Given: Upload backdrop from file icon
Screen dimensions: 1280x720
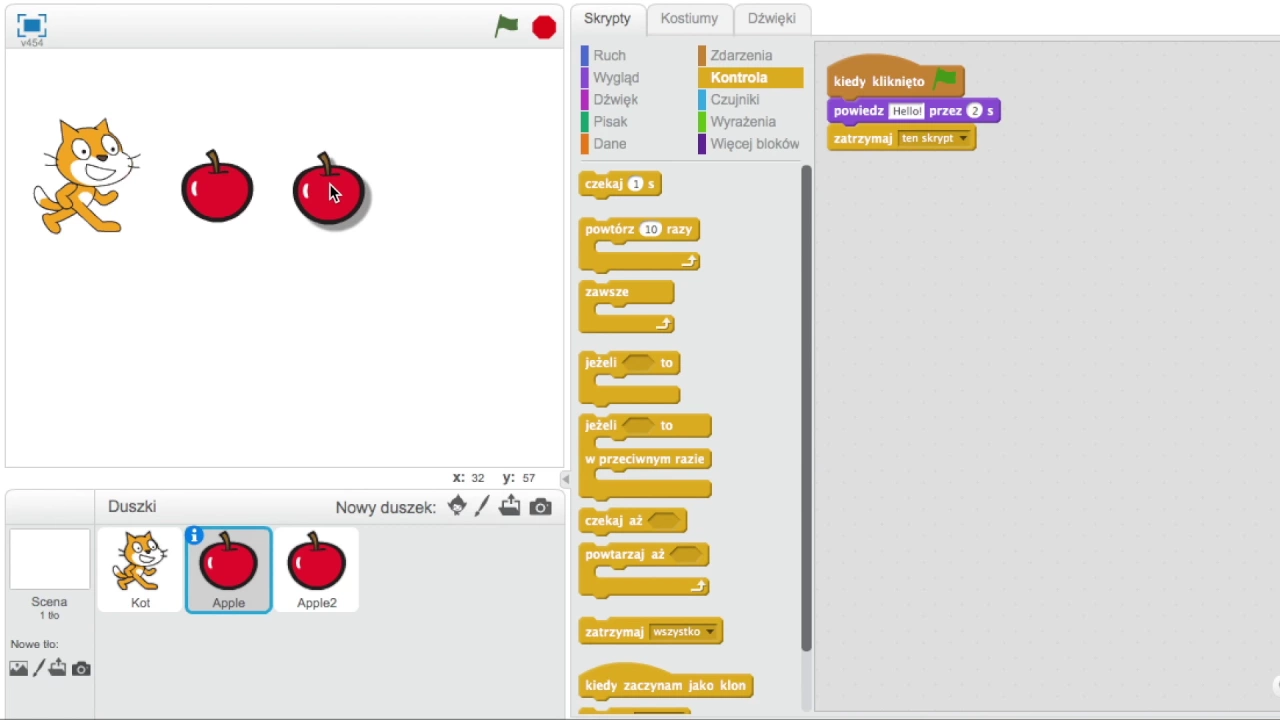Looking at the screenshot, I should (x=58, y=667).
